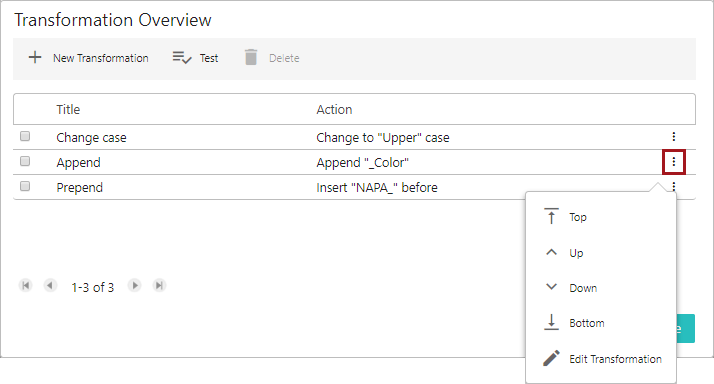Viewport: 714px width, 384px height.
Task: Go to last page of results
Action: [159, 286]
